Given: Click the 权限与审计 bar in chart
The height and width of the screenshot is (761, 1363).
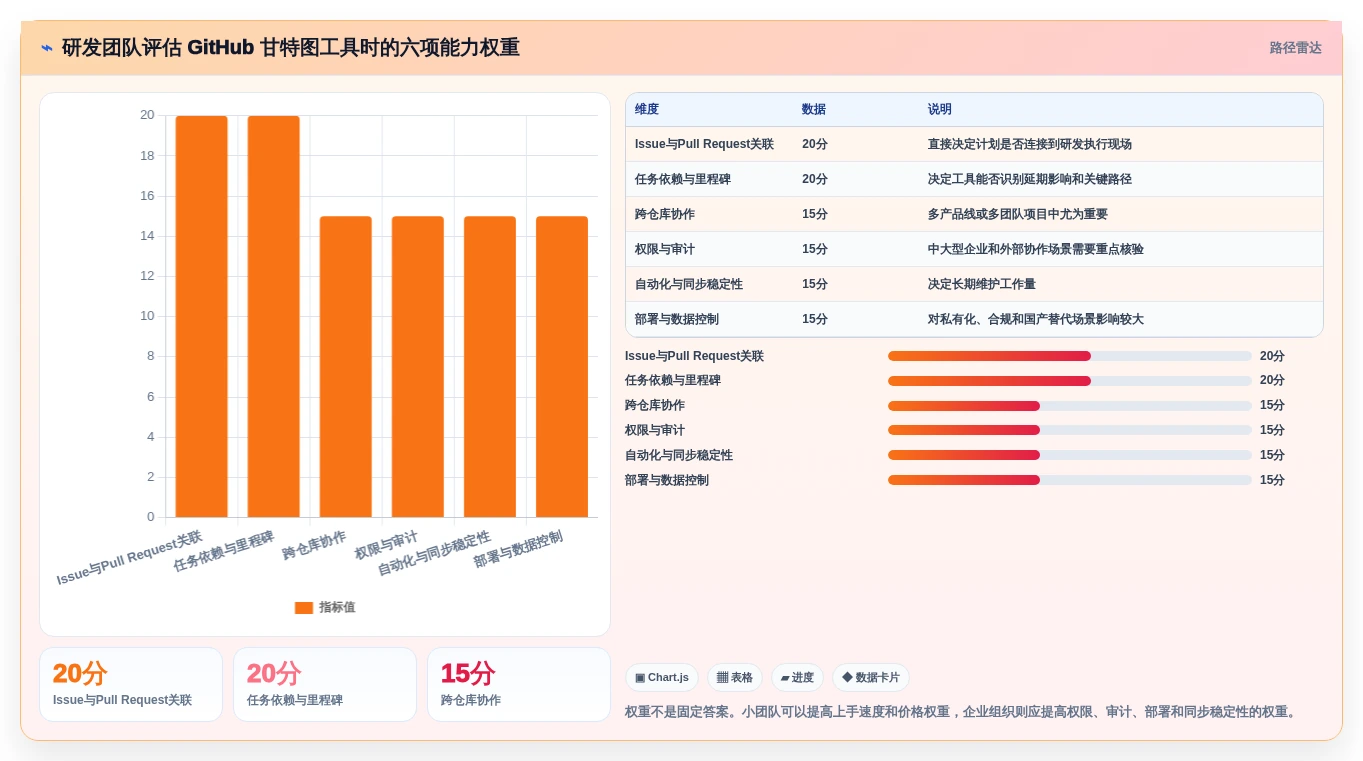Looking at the screenshot, I should [418, 367].
